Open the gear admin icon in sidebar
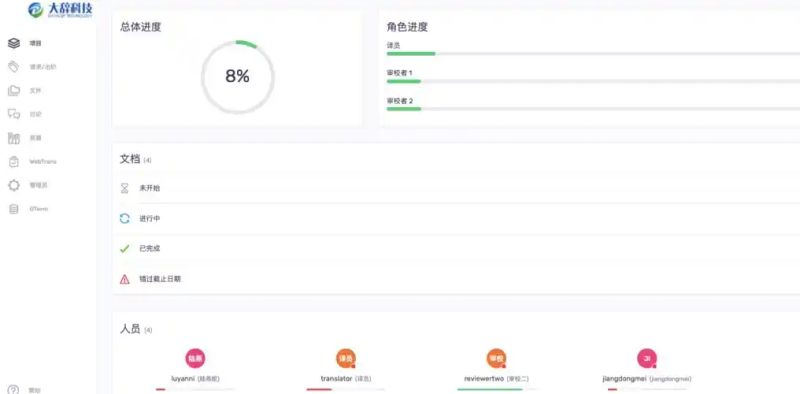The width and height of the screenshot is (800, 394). tap(14, 185)
